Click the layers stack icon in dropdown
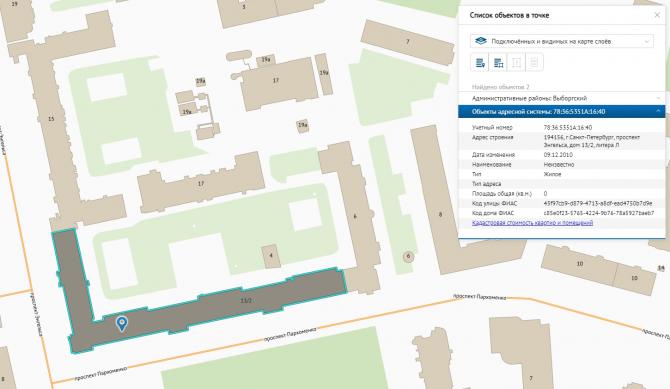 (x=481, y=41)
